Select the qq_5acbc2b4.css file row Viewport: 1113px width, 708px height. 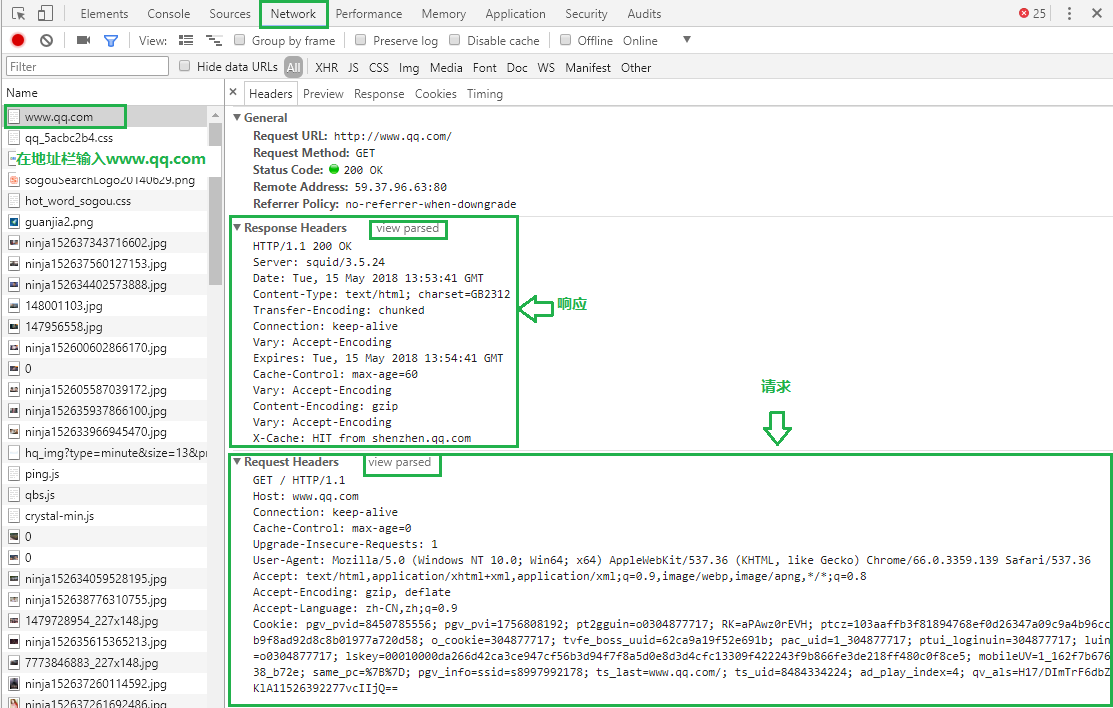click(106, 138)
